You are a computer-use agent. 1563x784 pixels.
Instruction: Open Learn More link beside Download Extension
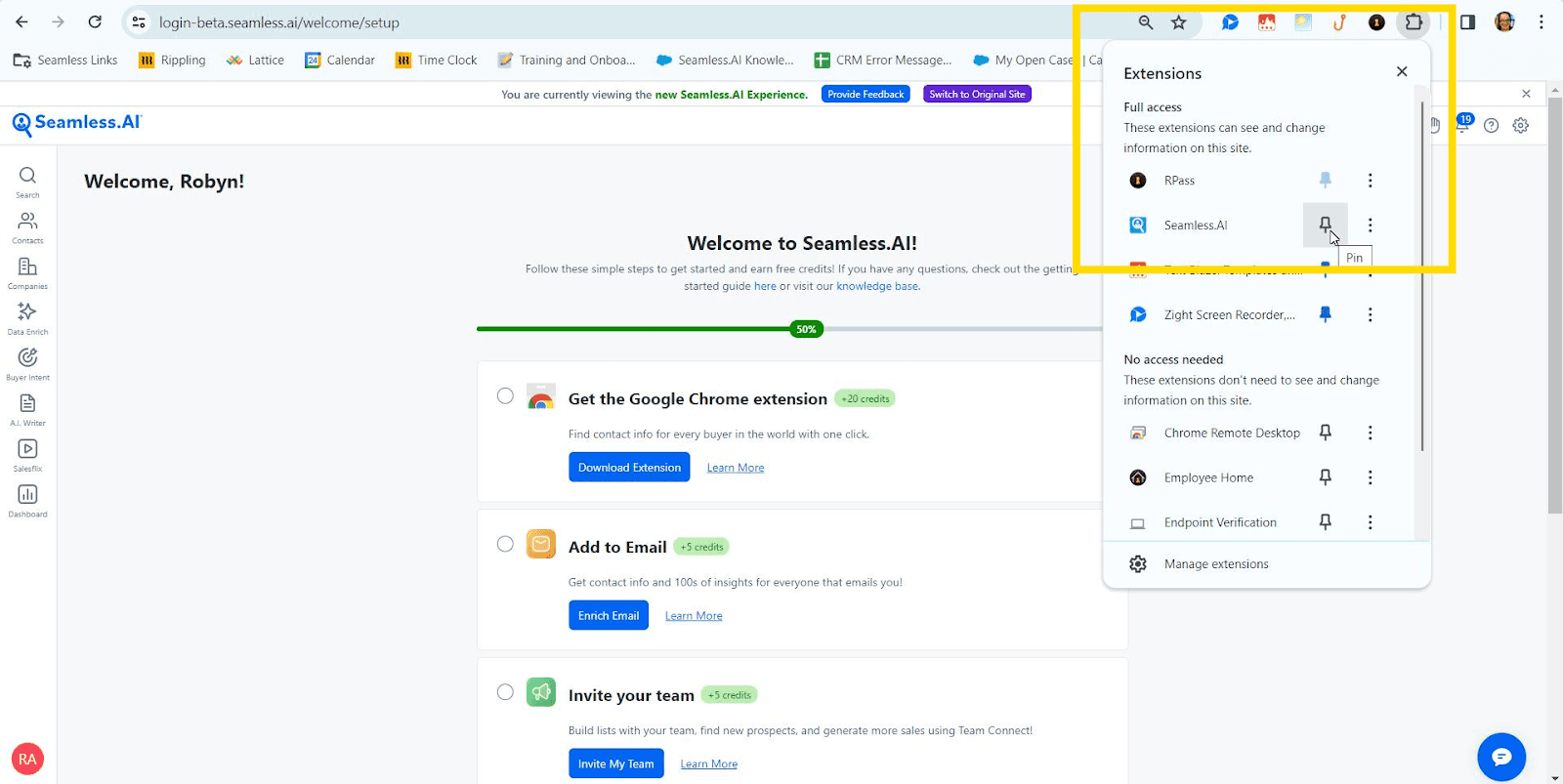point(736,468)
